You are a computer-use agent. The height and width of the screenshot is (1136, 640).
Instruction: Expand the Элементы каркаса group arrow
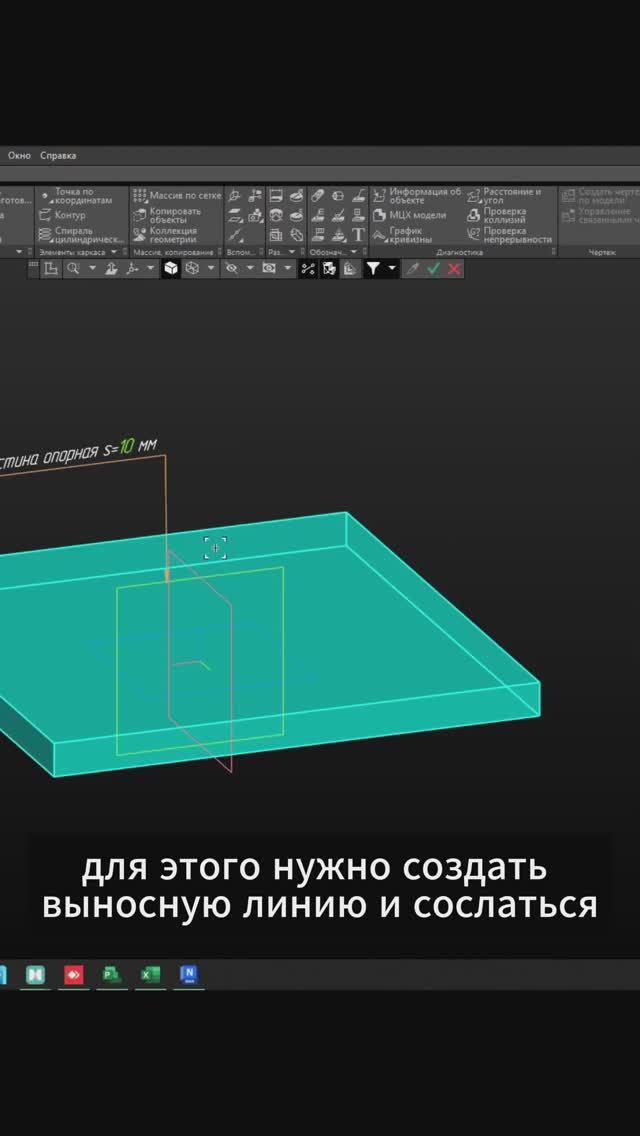coord(114,252)
